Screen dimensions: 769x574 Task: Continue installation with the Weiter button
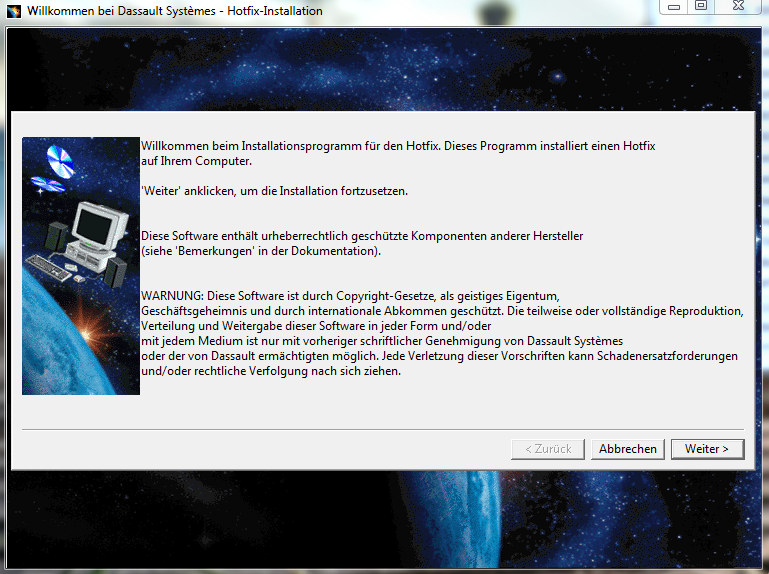coord(707,449)
